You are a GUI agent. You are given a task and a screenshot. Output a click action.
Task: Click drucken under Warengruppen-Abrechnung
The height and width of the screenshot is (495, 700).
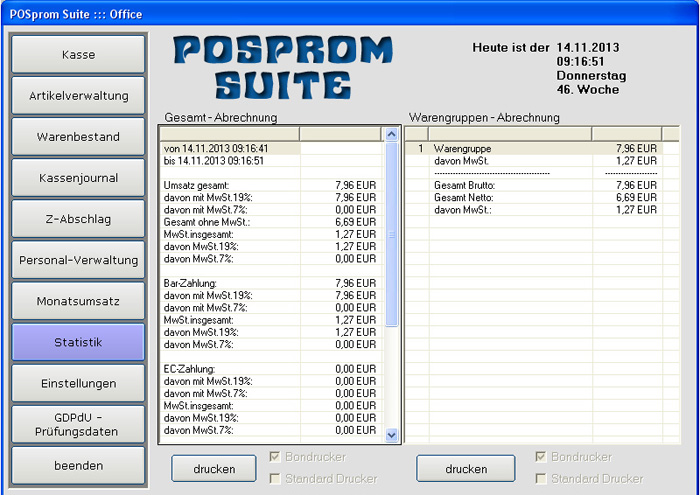click(466, 469)
